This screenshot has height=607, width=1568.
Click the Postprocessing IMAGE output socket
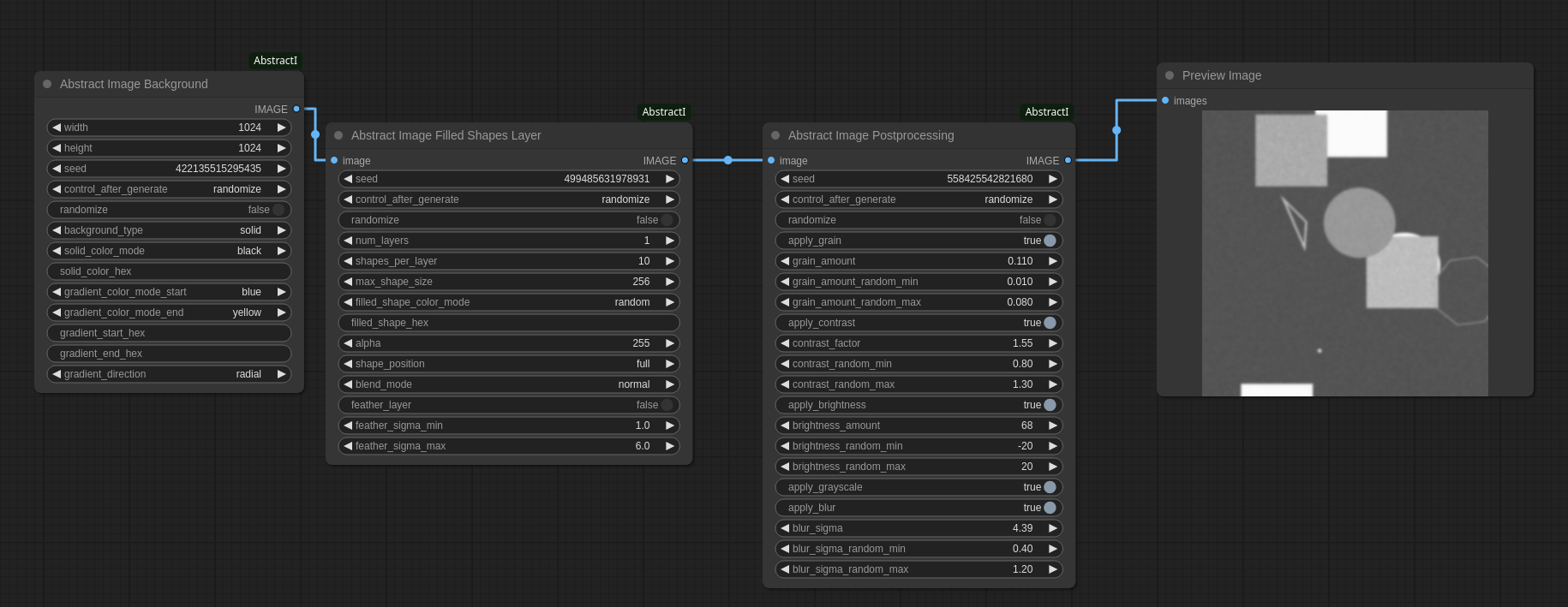[x=1068, y=160]
